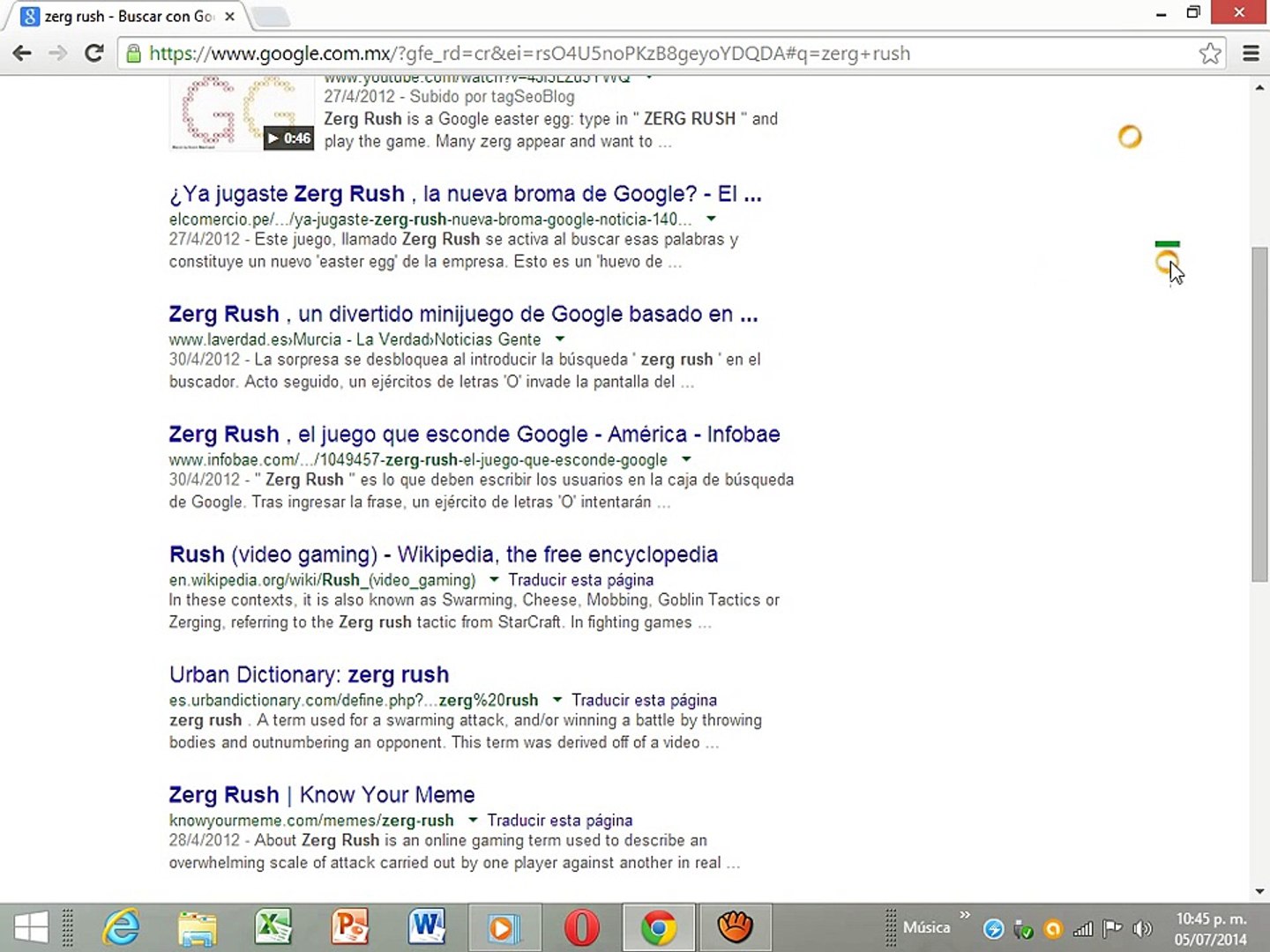The height and width of the screenshot is (952, 1270).
Task: Translate the Know Your Meme result page
Action: [x=560, y=821]
